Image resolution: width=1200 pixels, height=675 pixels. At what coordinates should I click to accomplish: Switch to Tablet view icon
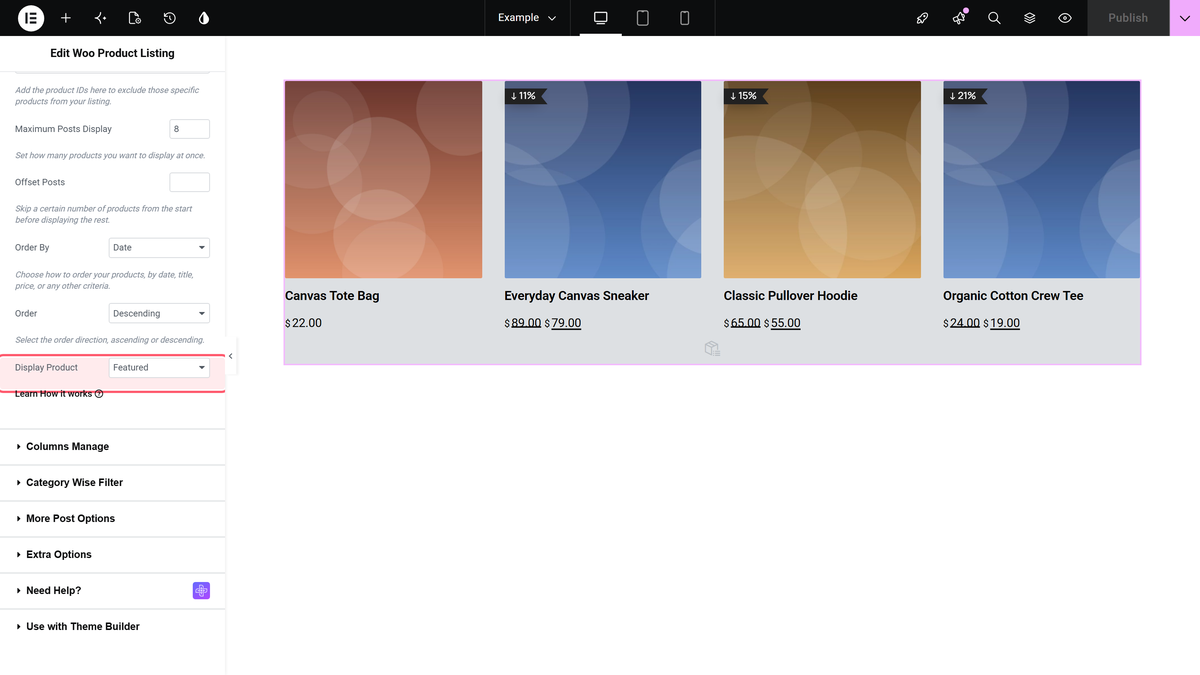click(x=643, y=18)
